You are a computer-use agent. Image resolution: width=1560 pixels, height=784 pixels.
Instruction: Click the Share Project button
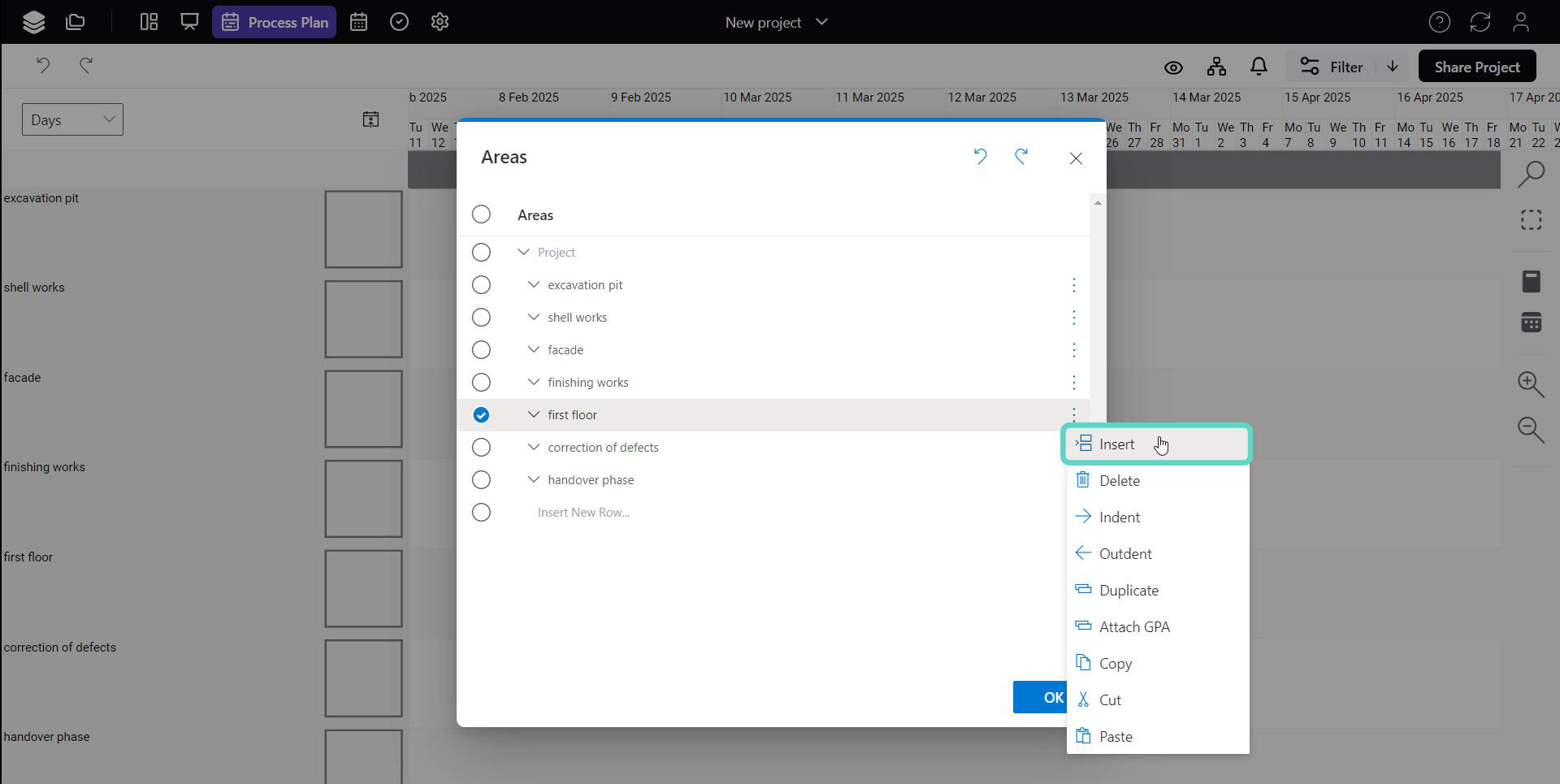point(1476,67)
